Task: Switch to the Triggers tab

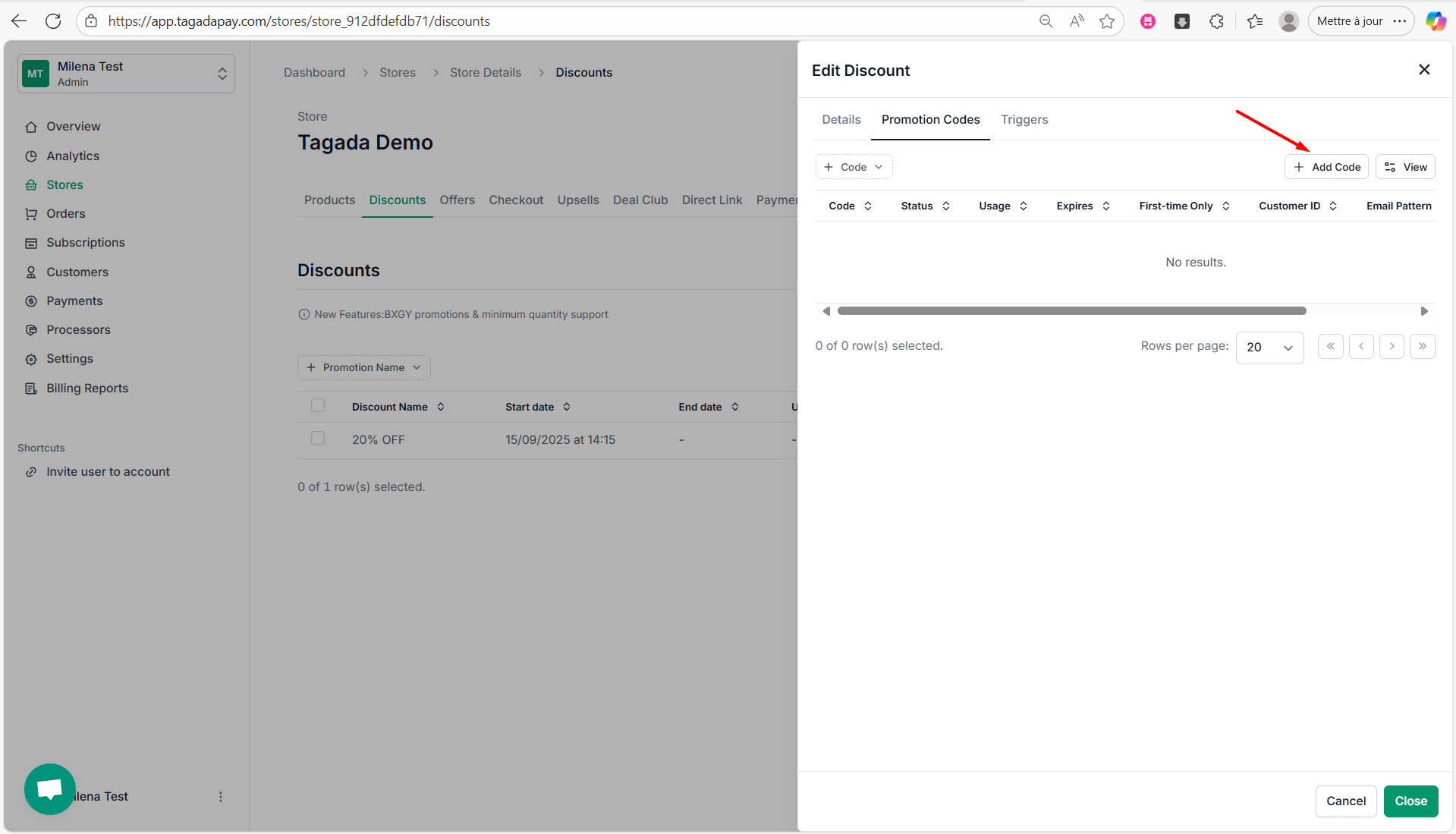Action: (x=1024, y=120)
